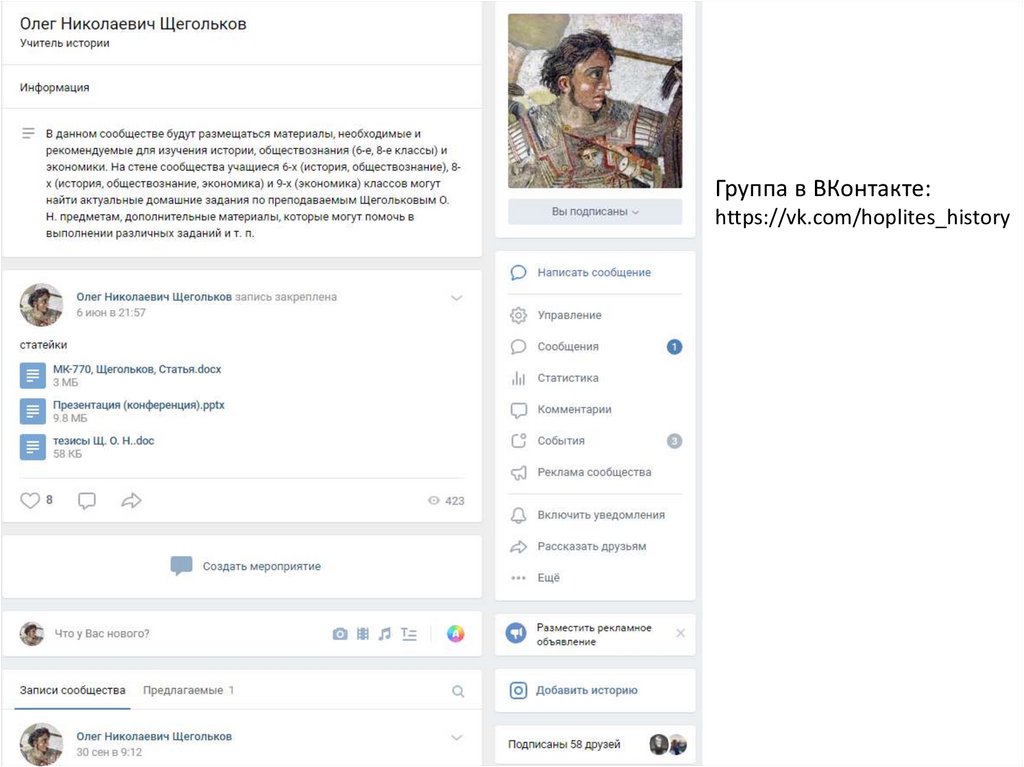Click the small avatar in the post box
1024x767 pixels.
[x=32, y=634]
